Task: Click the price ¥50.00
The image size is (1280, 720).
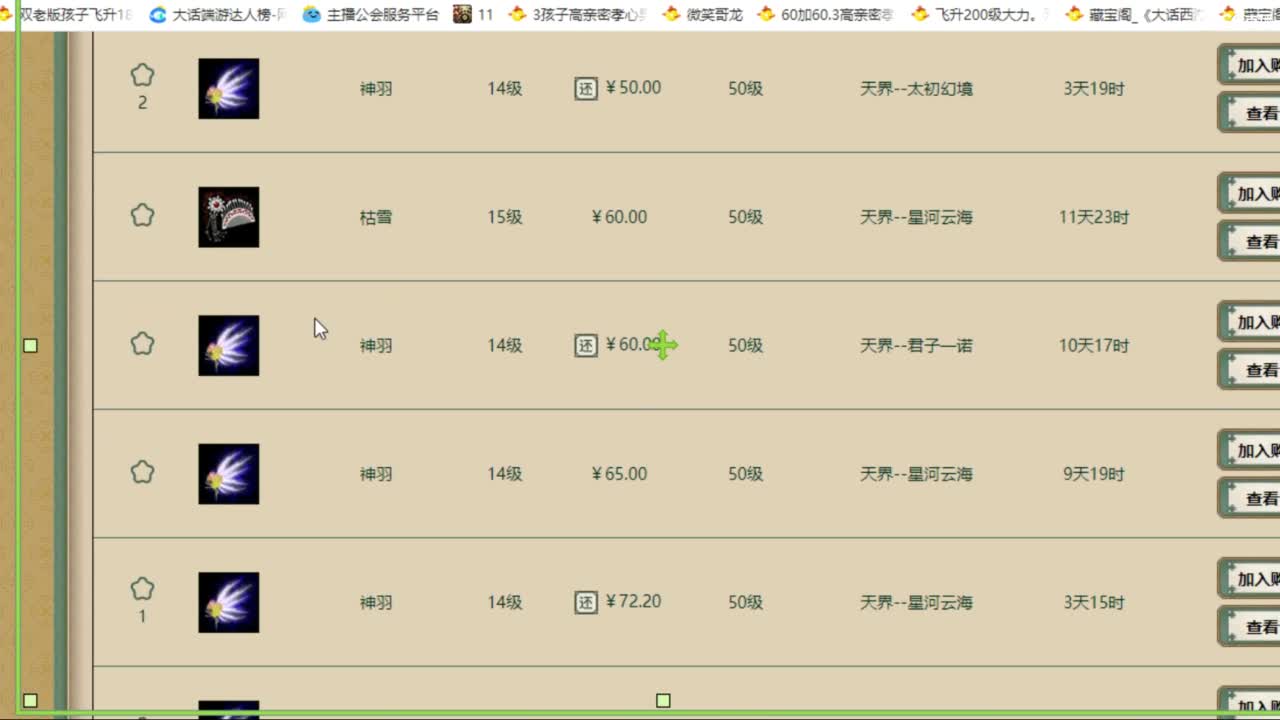Action: [633, 88]
